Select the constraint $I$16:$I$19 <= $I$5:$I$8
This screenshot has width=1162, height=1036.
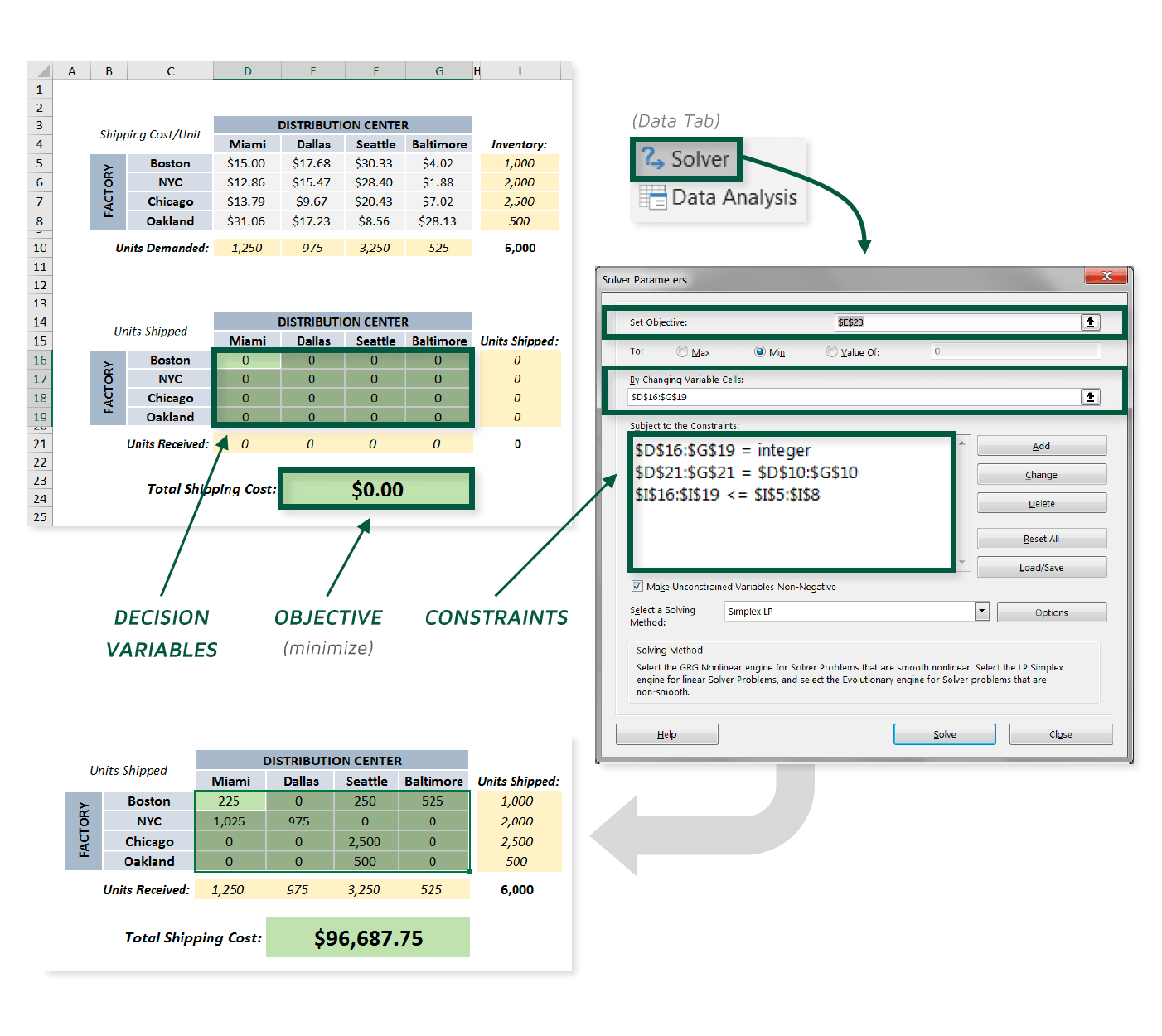click(x=728, y=495)
